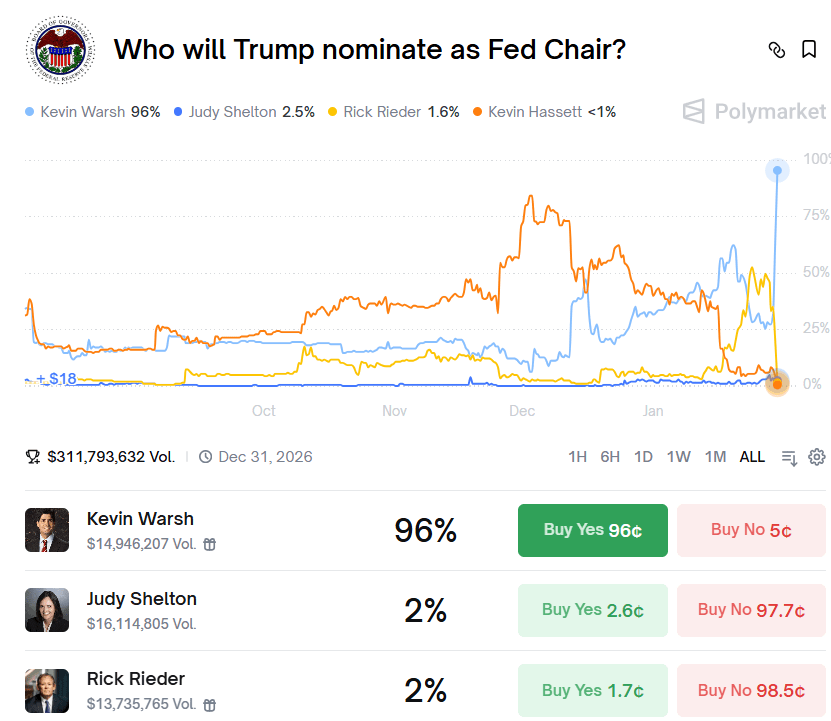831x721 pixels.
Task: Click the clock icon near Dec 31, 2026
Action: [x=205, y=456]
